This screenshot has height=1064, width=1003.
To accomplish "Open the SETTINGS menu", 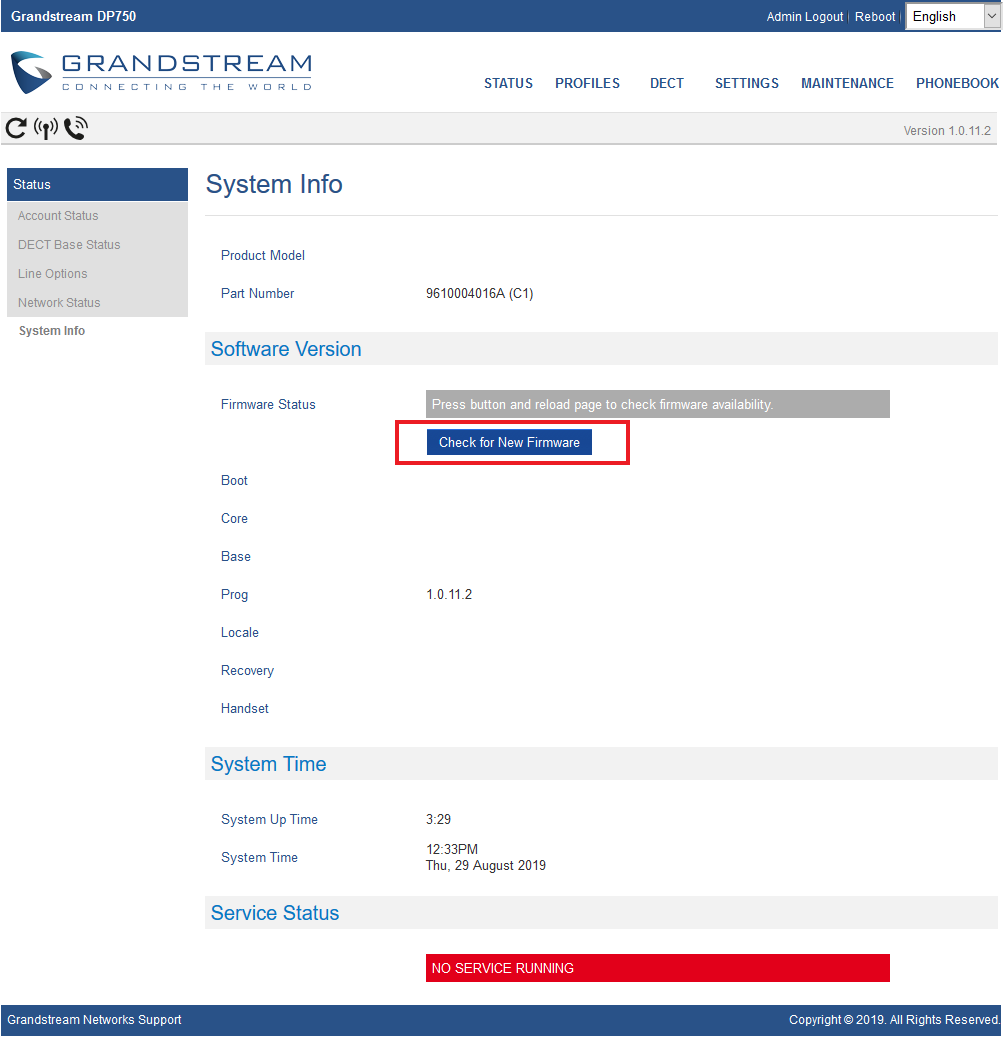I will pyautogui.click(x=746, y=83).
